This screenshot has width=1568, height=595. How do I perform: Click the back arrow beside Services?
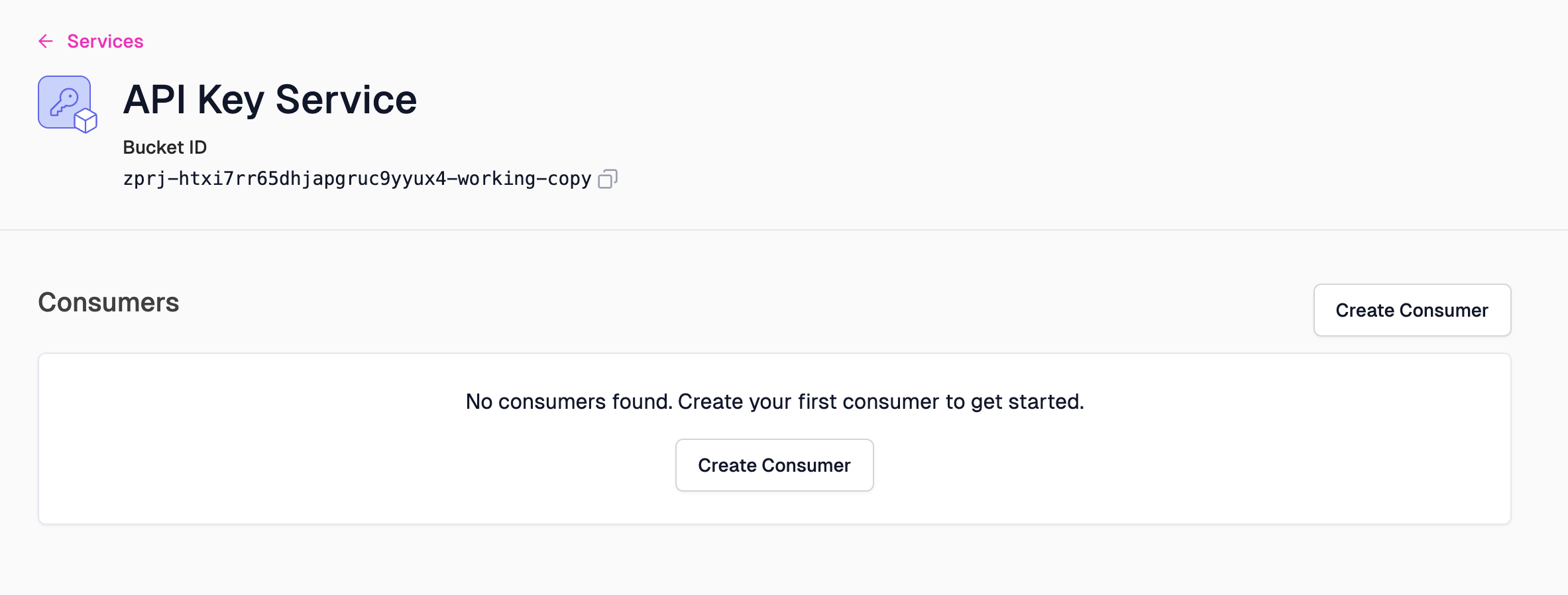click(x=46, y=42)
